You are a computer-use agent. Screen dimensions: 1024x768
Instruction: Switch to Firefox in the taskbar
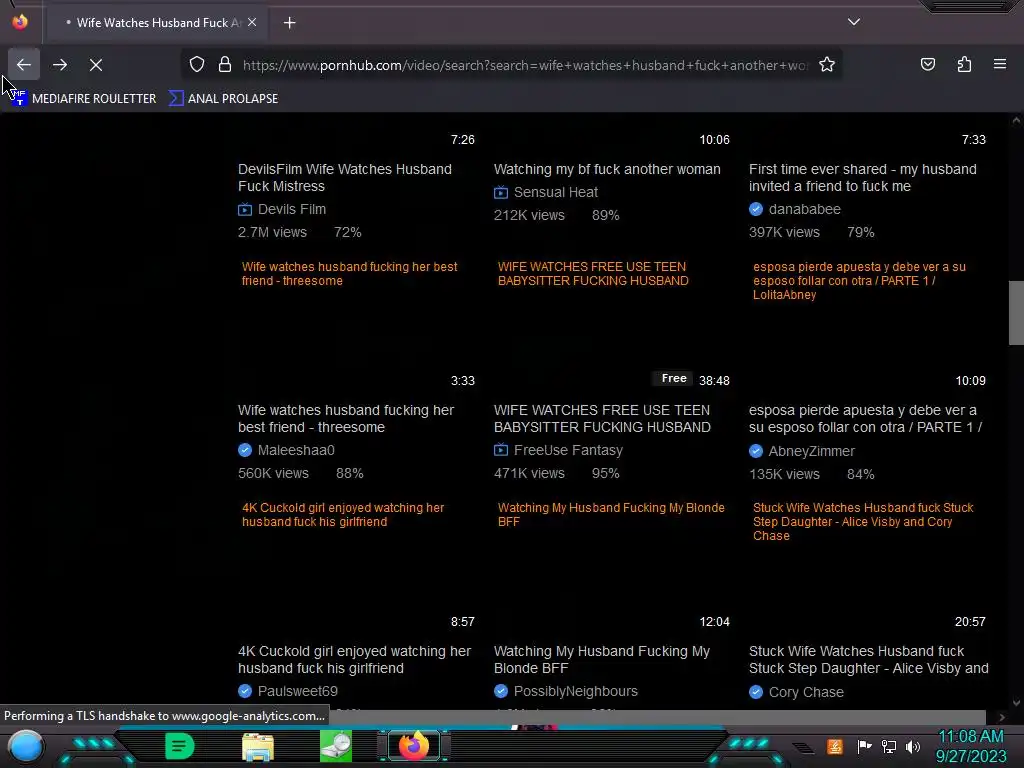pyautogui.click(x=413, y=746)
